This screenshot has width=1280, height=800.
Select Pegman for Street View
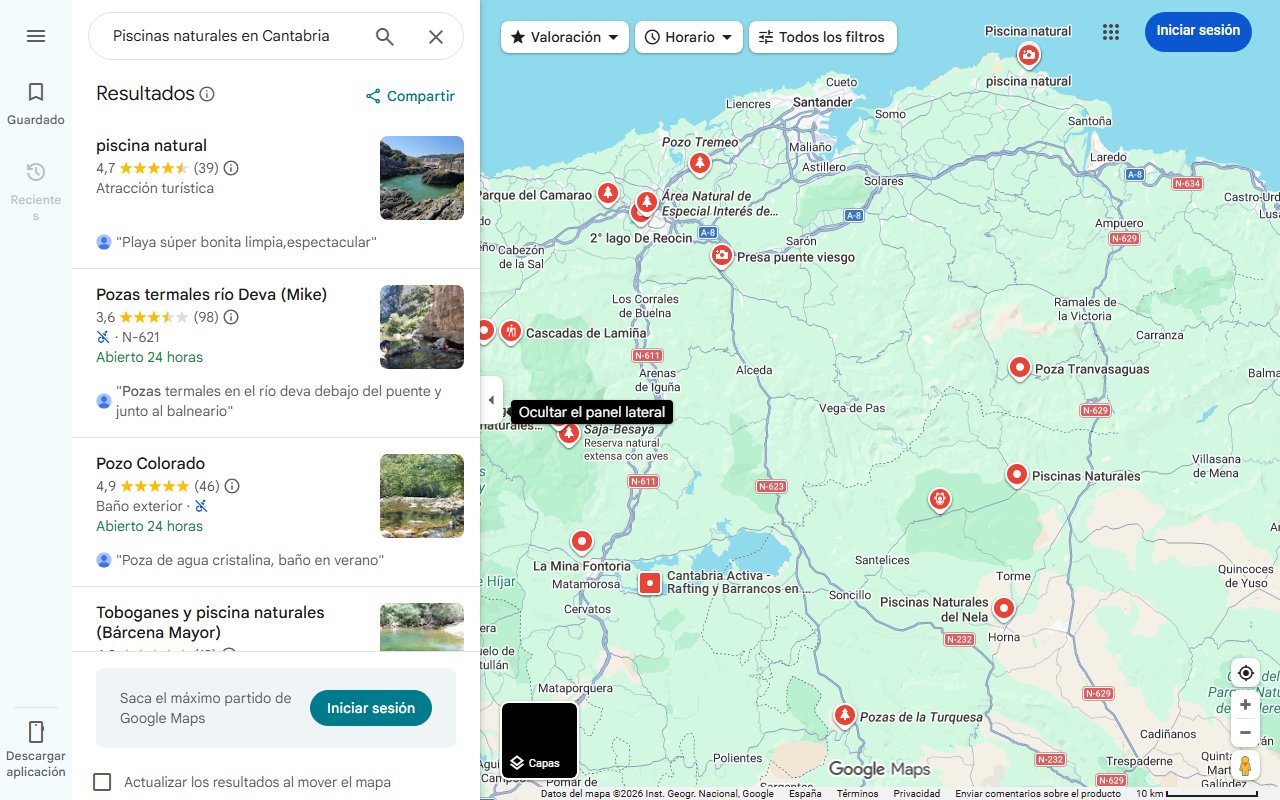(1245, 765)
